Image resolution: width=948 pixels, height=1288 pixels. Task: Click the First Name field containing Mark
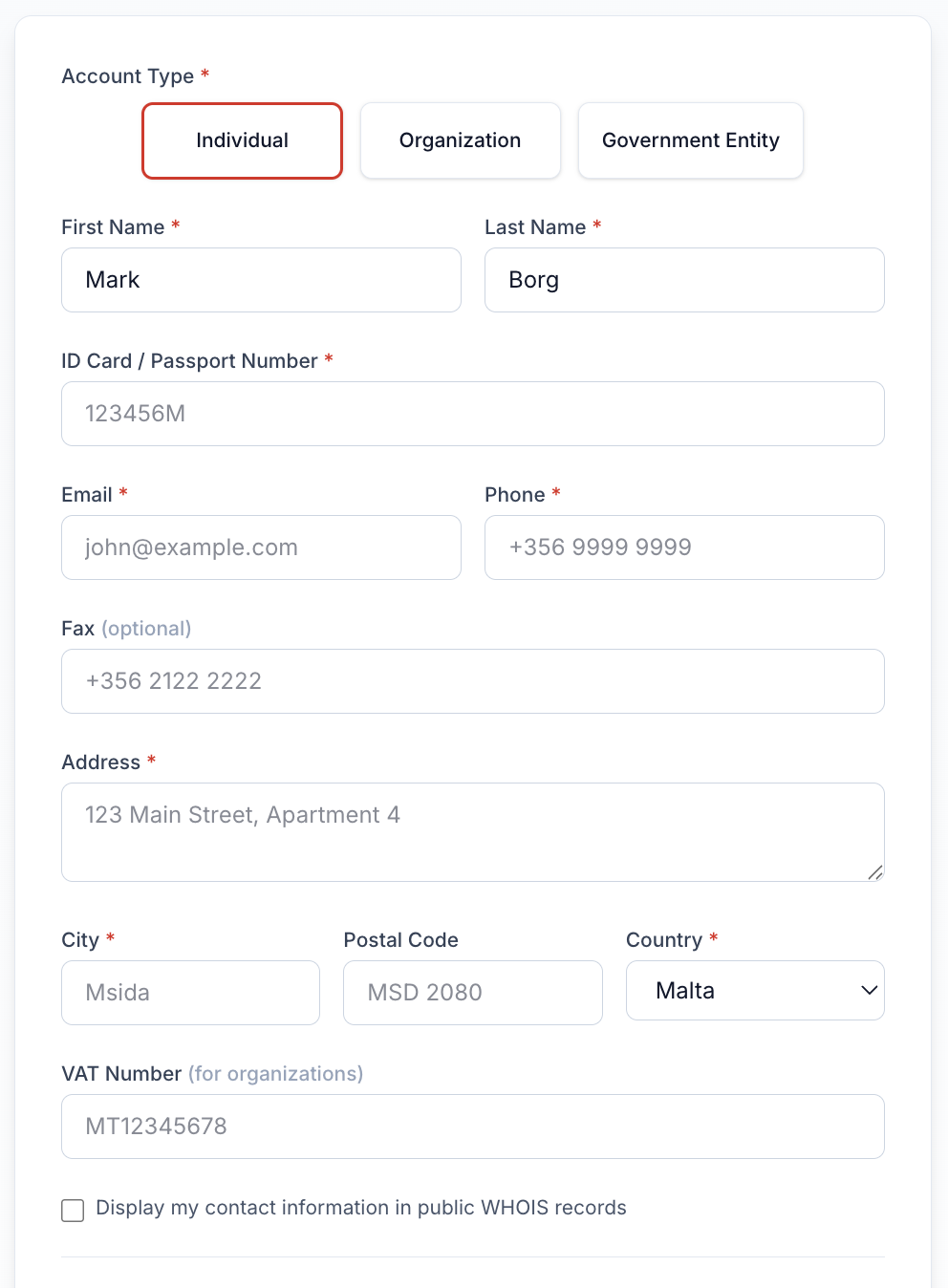tap(261, 280)
